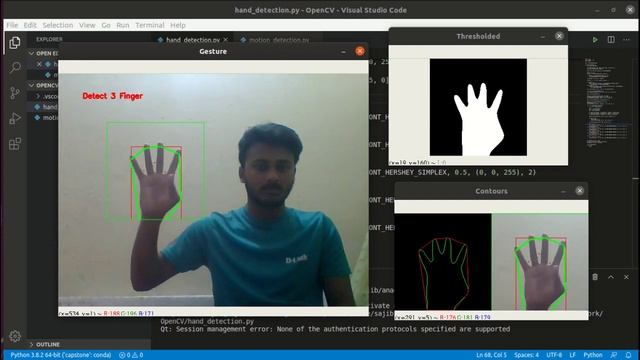Click the webcam frame in Gesture window
Viewport: 640px width, 360px height.
tap(213, 190)
